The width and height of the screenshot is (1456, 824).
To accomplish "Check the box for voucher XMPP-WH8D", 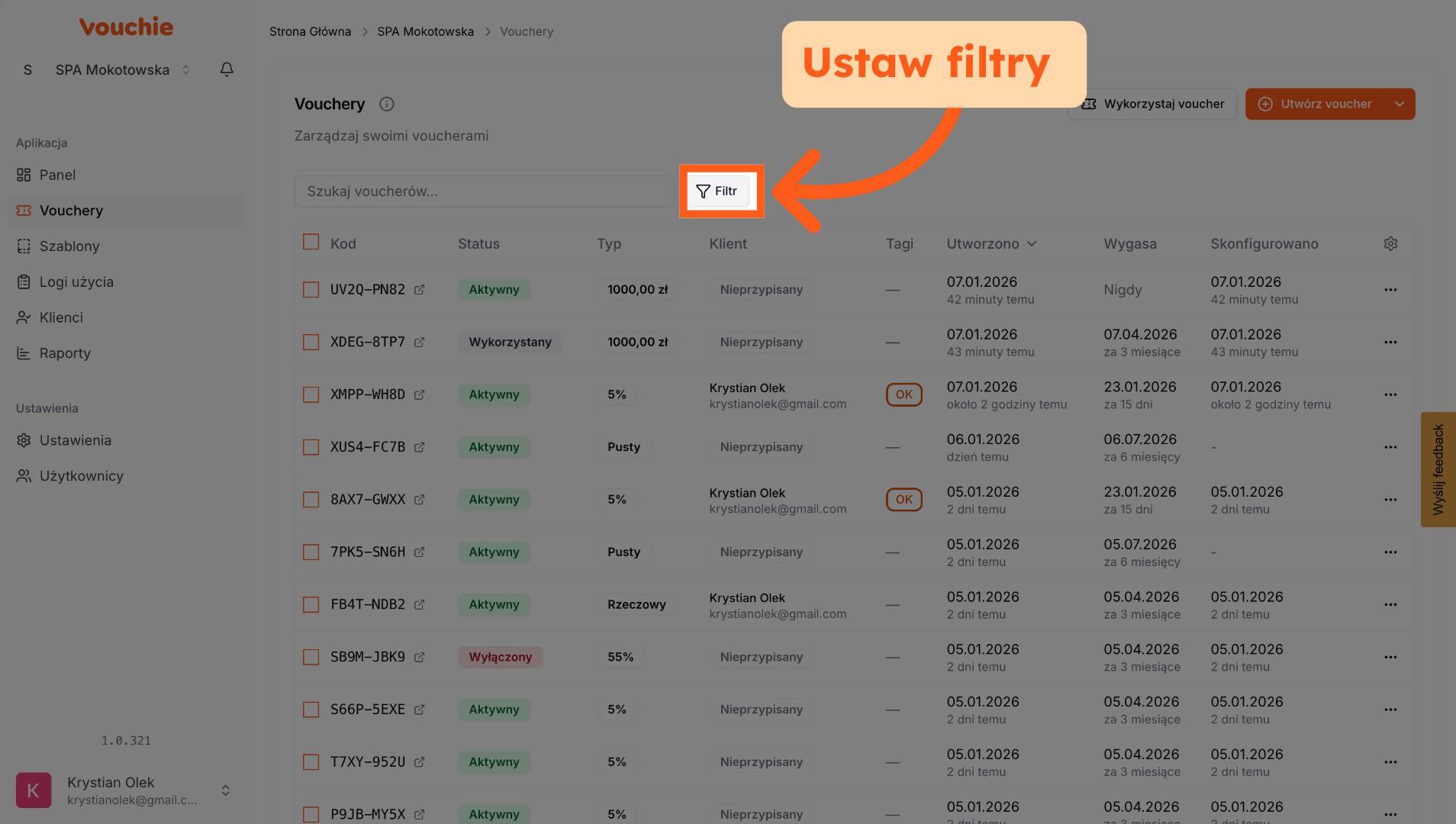I will pos(311,395).
